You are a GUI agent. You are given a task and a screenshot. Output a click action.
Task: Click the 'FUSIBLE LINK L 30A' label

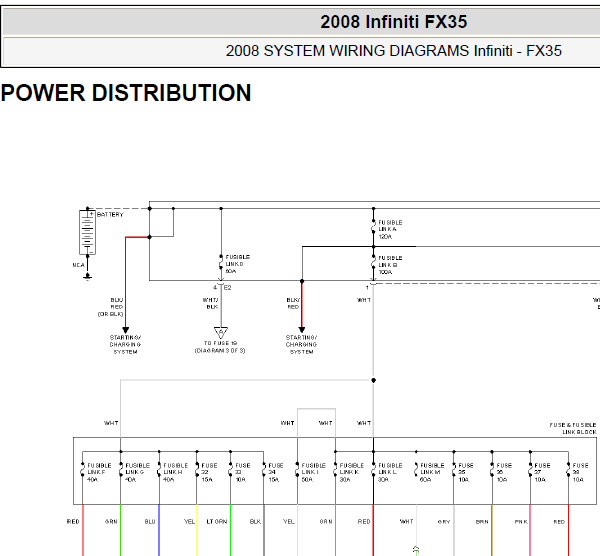tap(390, 472)
